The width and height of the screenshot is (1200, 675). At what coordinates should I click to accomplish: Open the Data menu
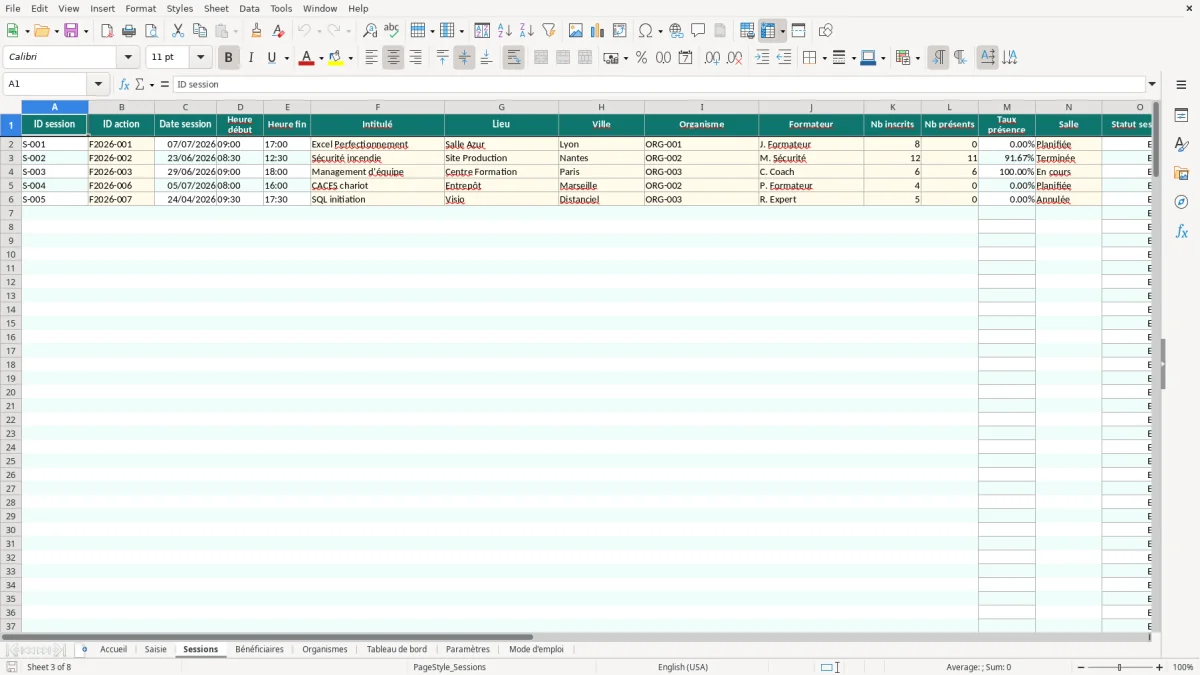[249, 8]
